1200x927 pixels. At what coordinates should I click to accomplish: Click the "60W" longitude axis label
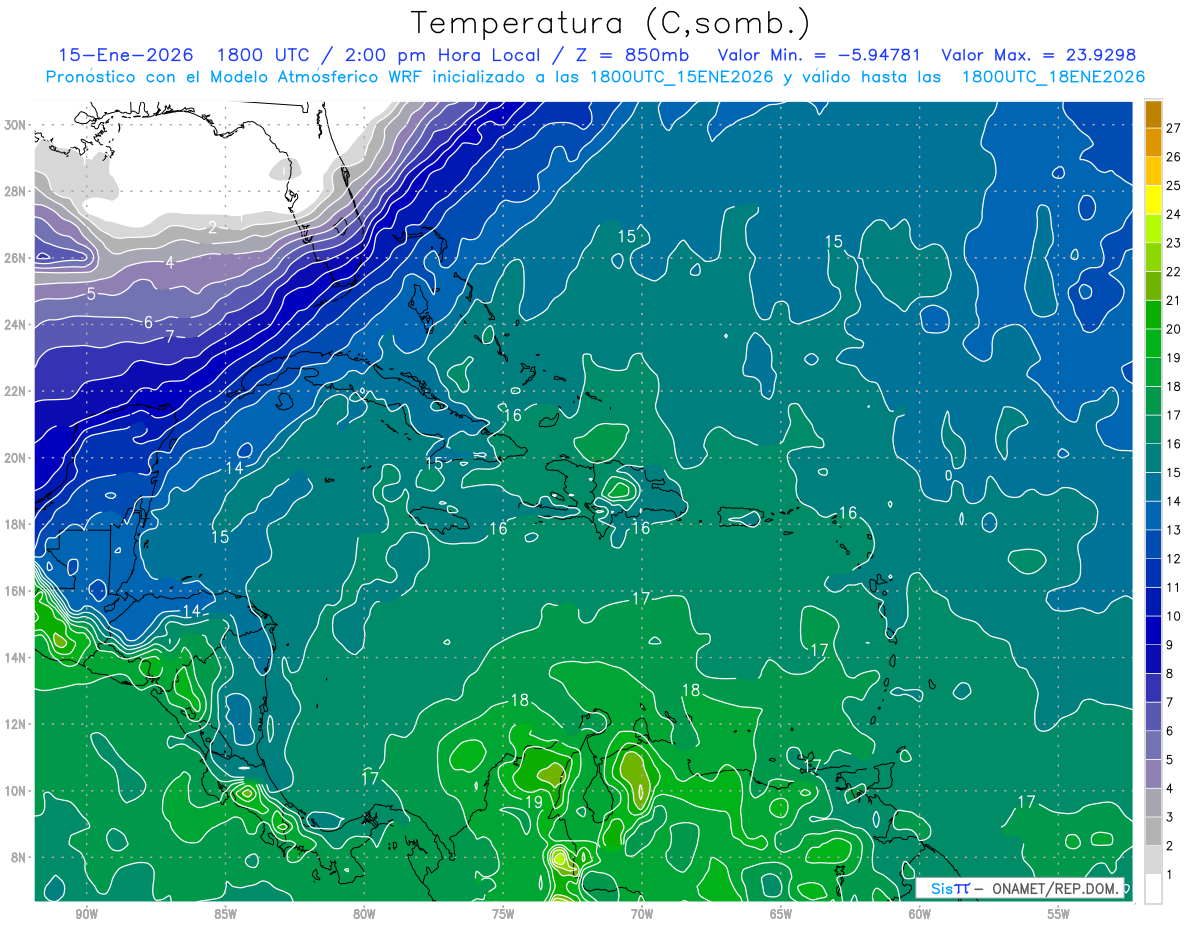[x=920, y=914]
